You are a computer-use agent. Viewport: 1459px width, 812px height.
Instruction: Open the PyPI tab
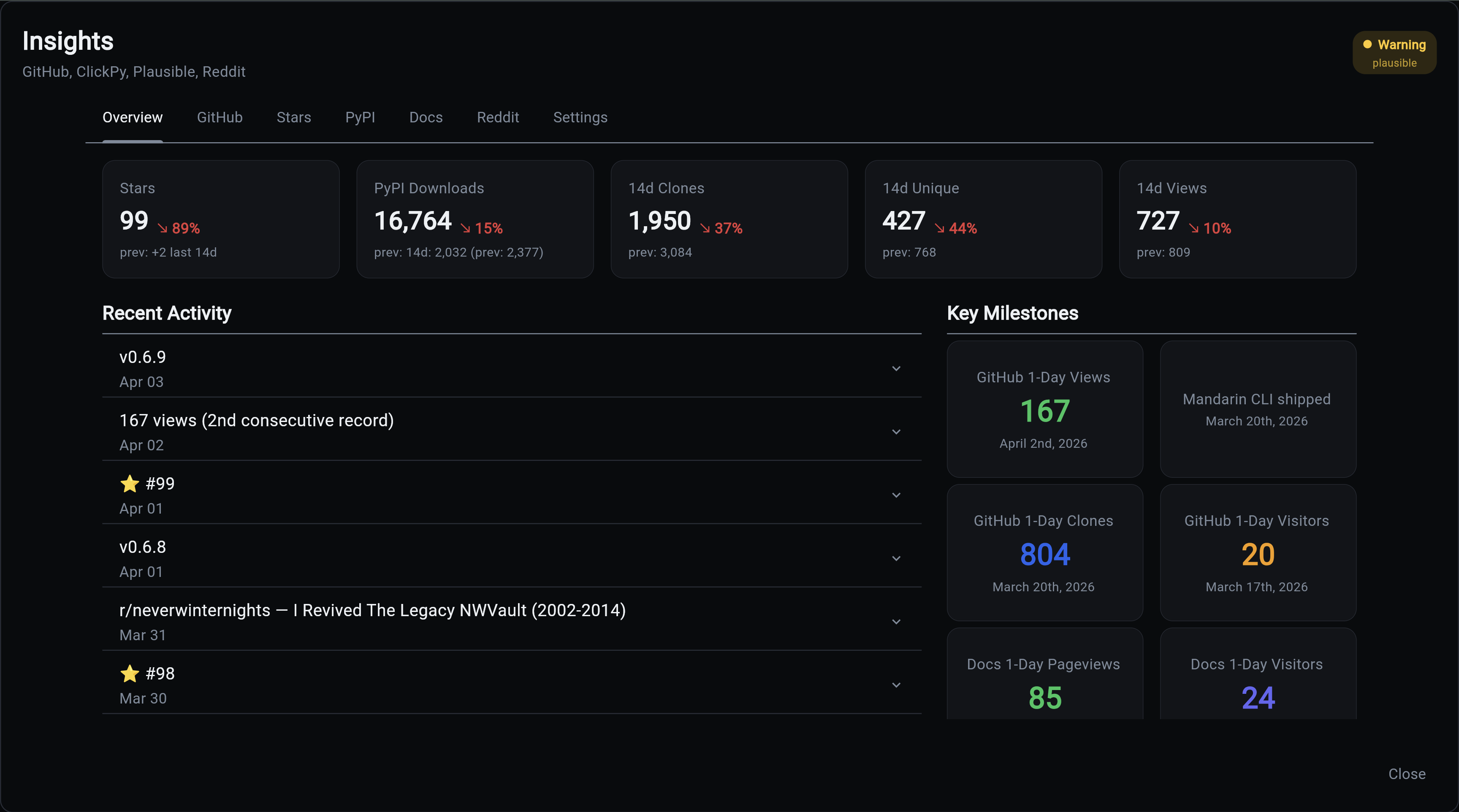(360, 117)
